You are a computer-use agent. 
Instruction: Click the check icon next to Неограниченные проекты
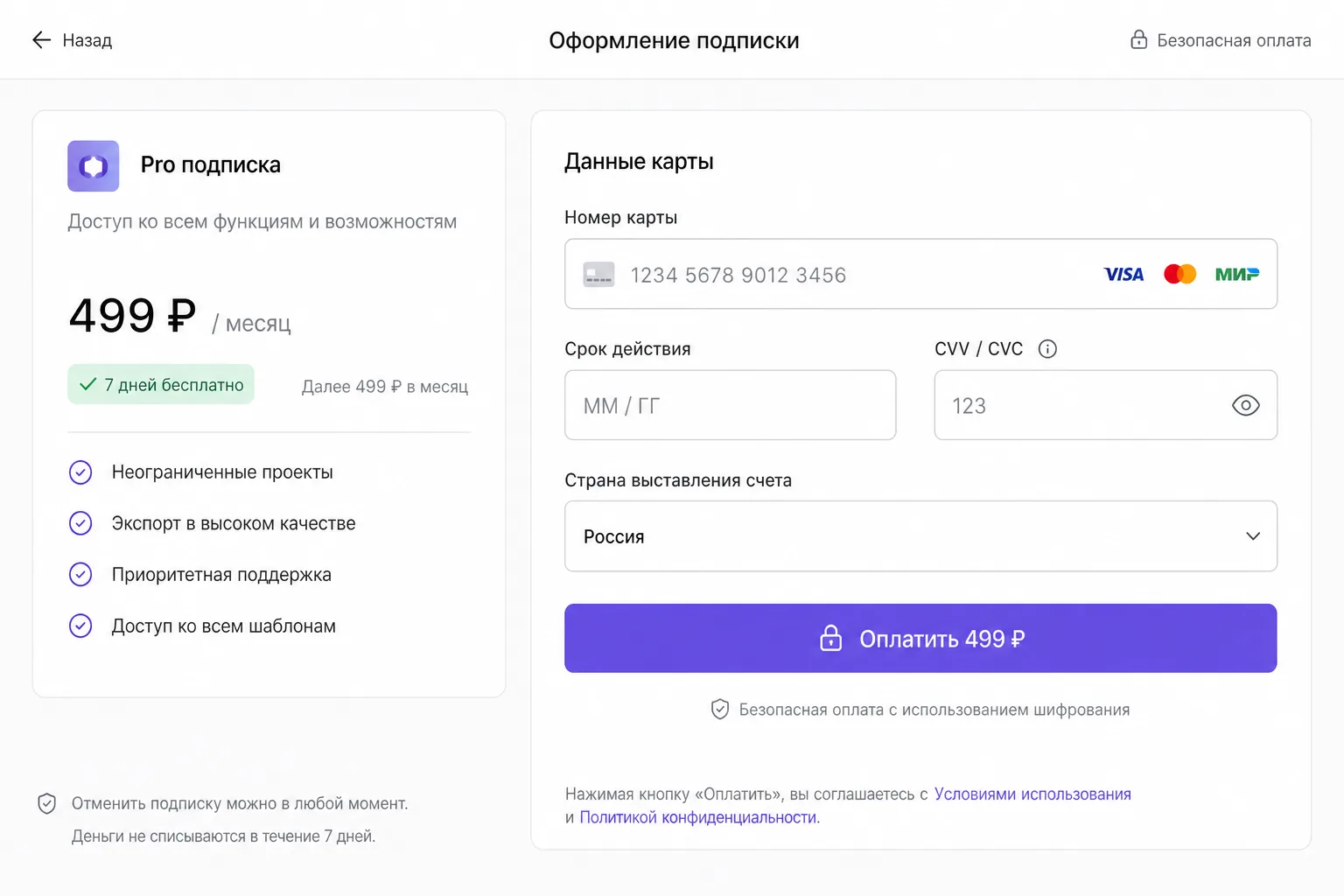pos(80,472)
